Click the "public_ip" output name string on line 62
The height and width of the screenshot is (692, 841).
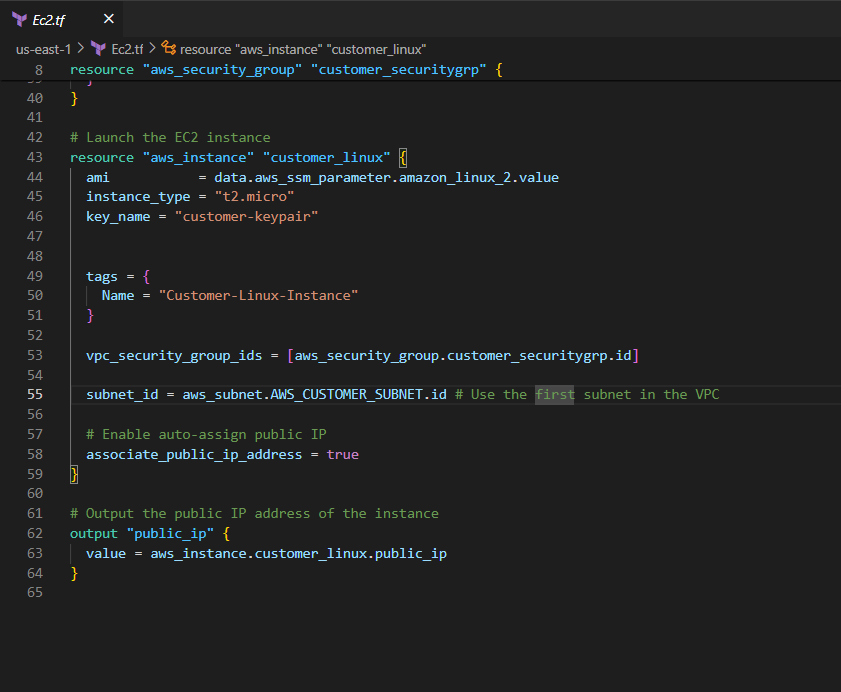click(x=170, y=534)
